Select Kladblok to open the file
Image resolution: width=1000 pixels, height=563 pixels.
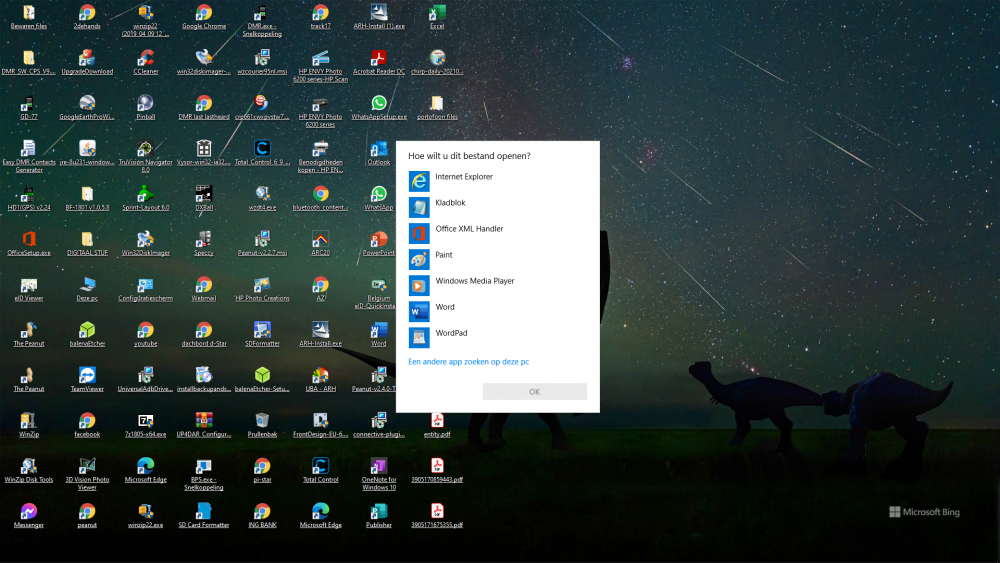[450, 204]
